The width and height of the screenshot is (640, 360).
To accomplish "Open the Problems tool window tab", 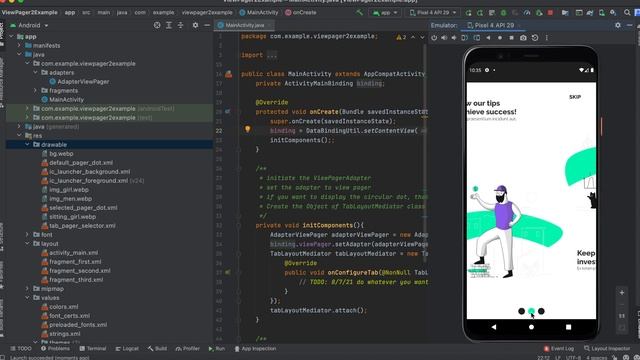I will [x=55, y=349].
